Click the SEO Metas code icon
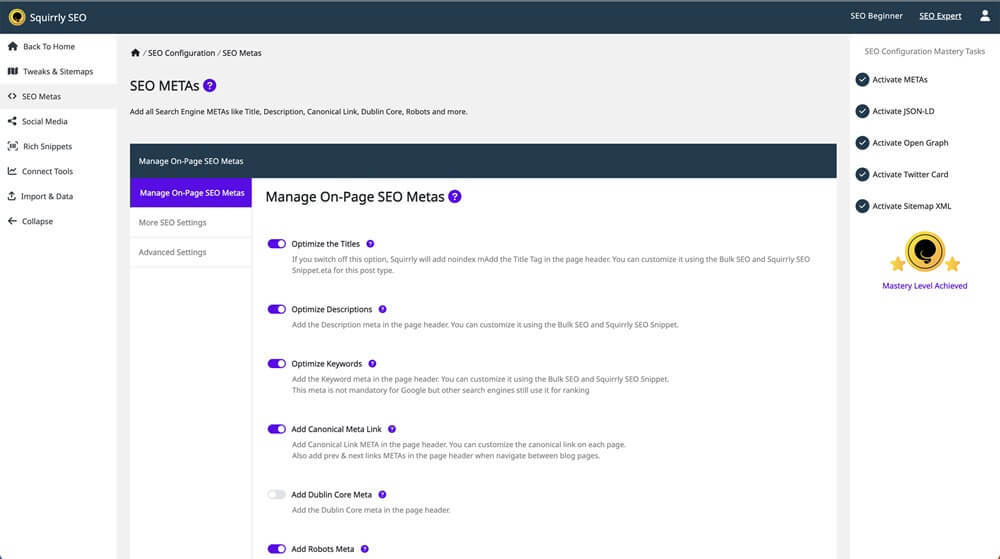 (12, 96)
